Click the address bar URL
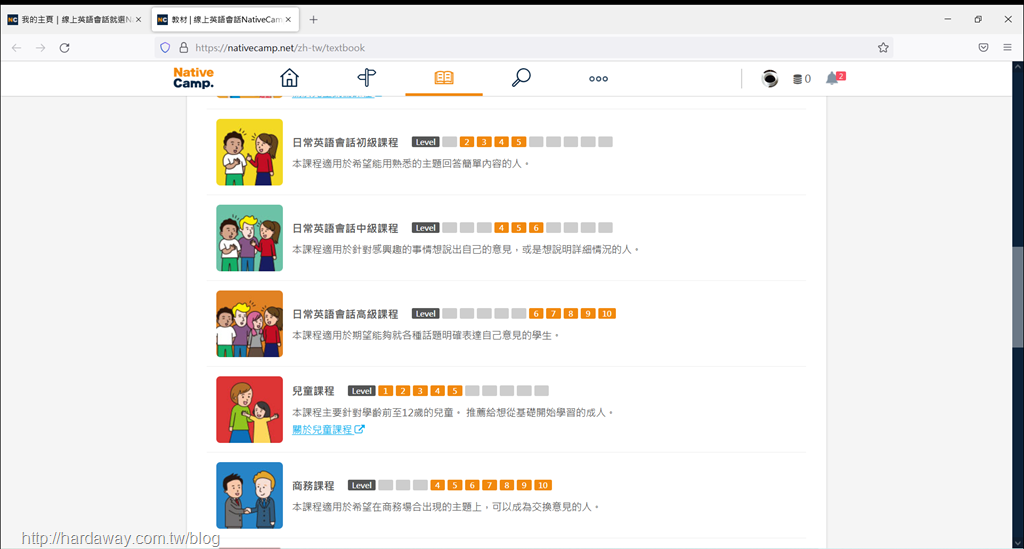This screenshot has width=1024, height=549. 280,48
